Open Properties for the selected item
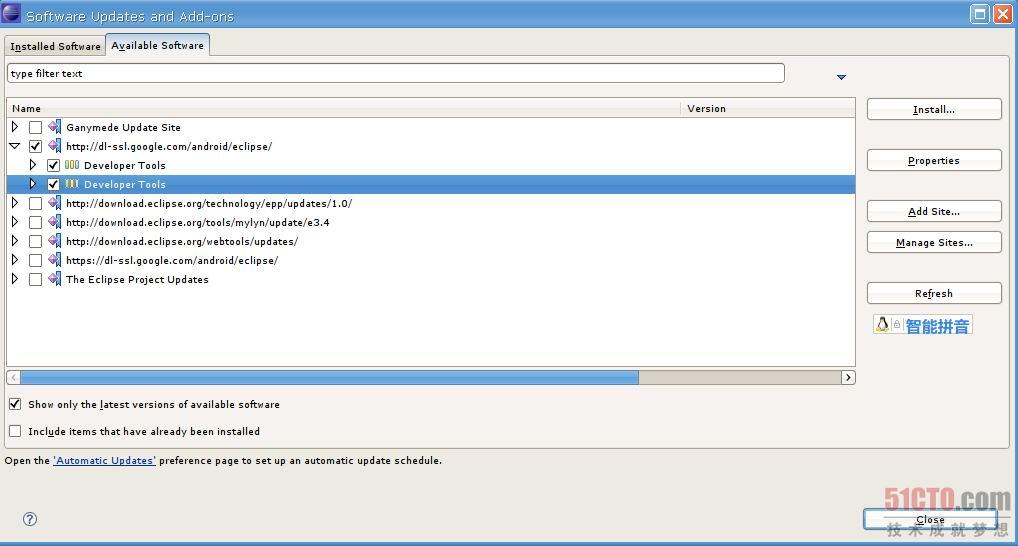The image size is (1018, 546). pyautogui.click(x=934, y=160)
